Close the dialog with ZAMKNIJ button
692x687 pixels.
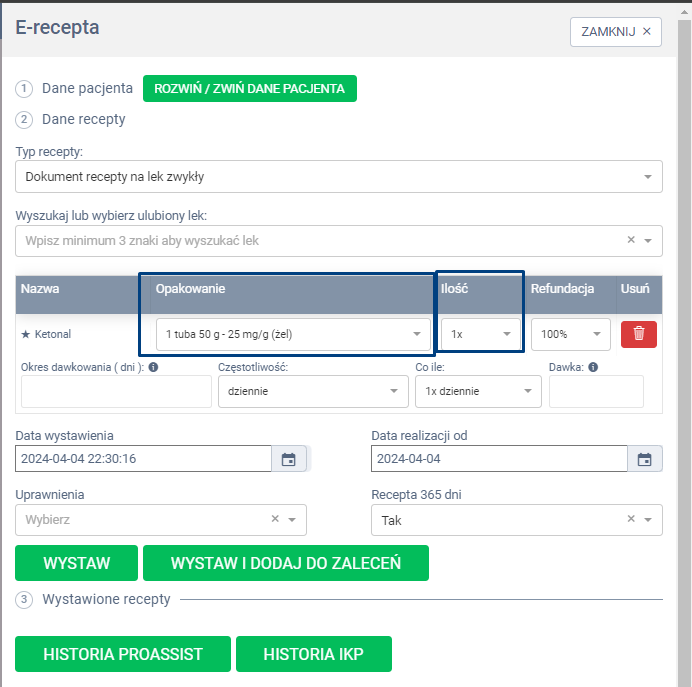(x=615, y=31)
